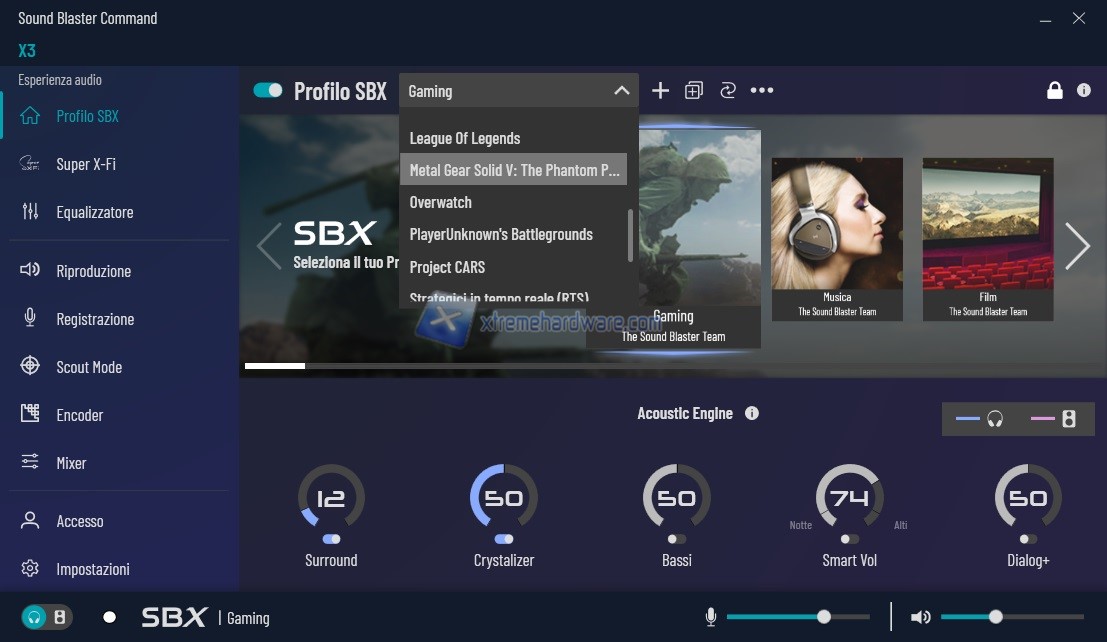Toggle the Surround effect switch
This screenshot has height=642, width=1107.
tap(331, 539)
